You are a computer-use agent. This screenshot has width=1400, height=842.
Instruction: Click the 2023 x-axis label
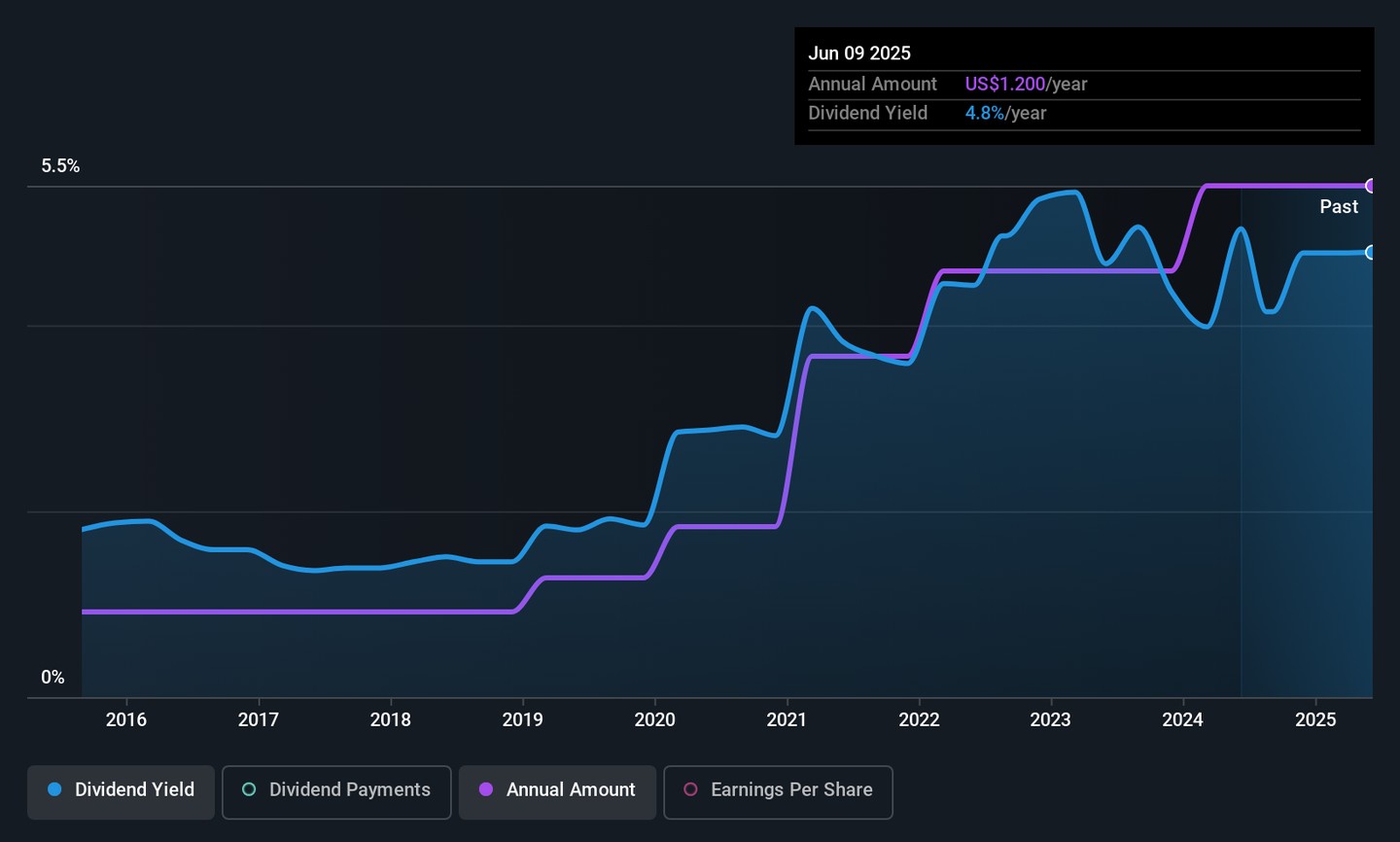point(1051,719)
